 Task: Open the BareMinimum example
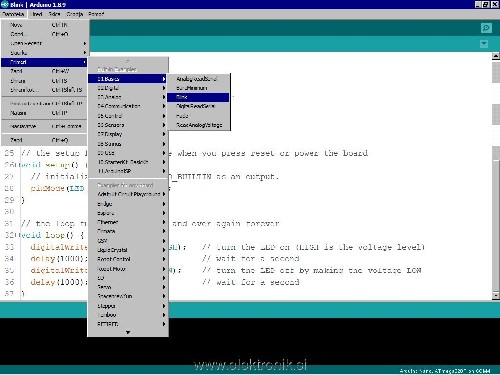(x=198, y=88)
